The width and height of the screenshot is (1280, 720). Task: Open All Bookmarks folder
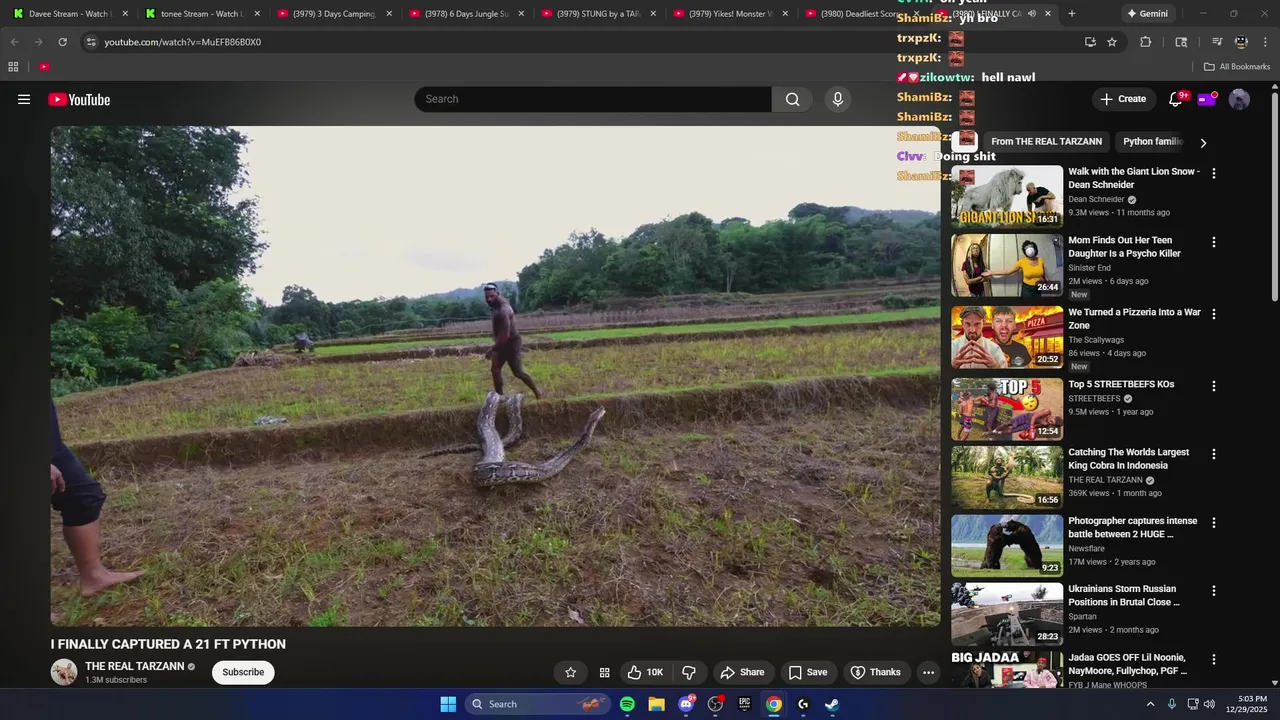[1237, 67]
